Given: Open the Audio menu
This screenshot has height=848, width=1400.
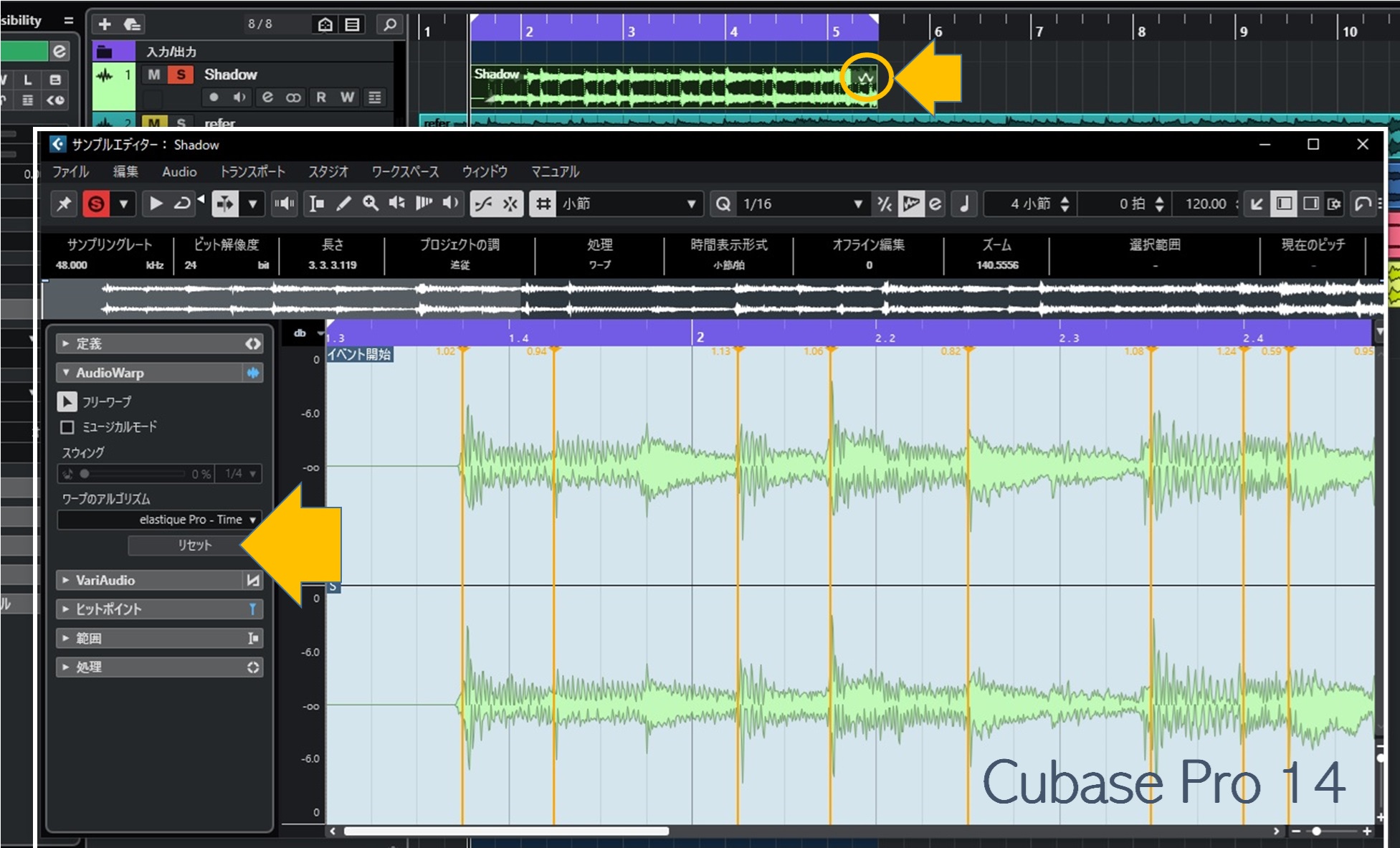Looking at the screenshot, I should click(179, 172).
